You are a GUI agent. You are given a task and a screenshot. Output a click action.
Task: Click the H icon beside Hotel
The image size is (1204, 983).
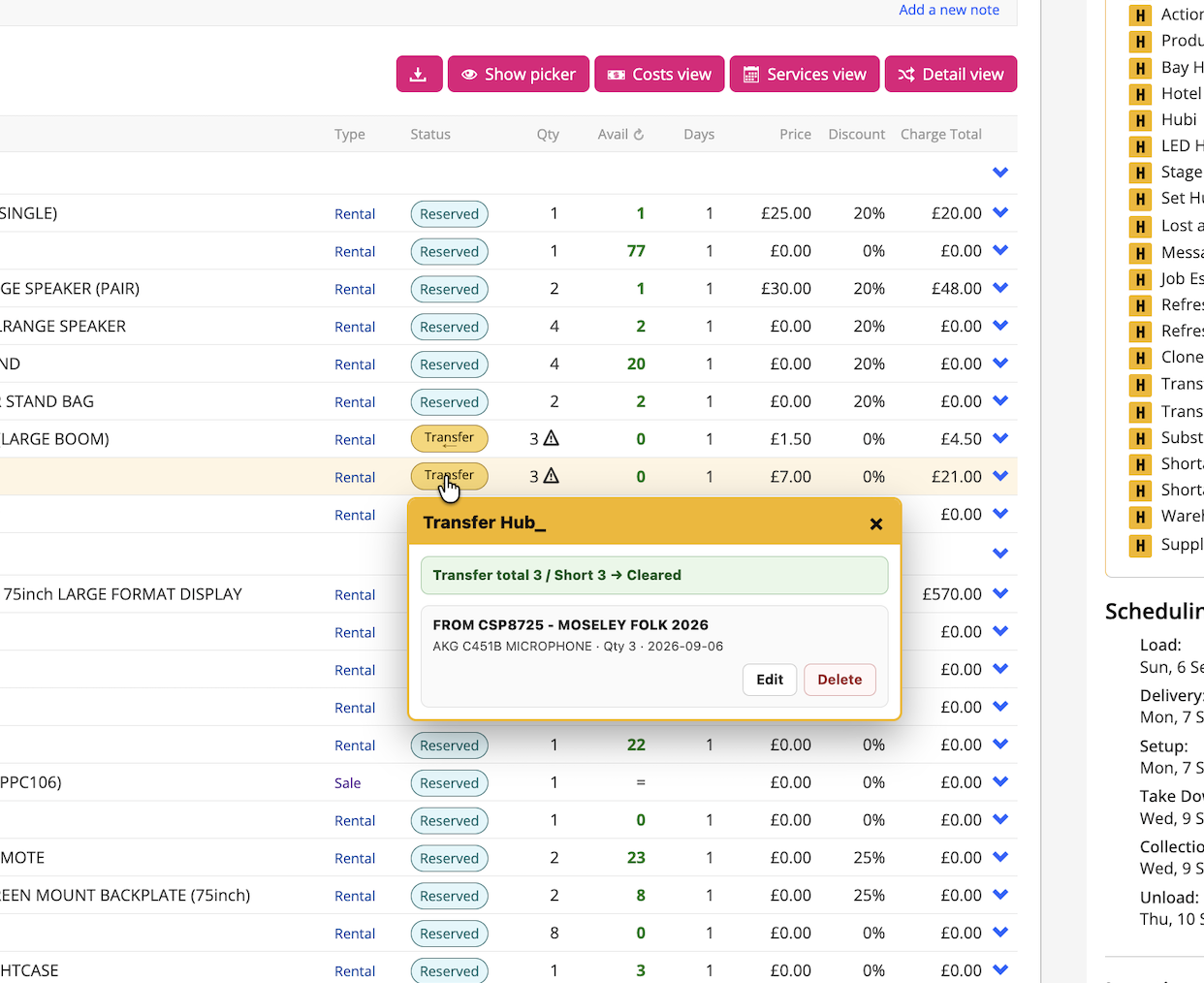1140,94
